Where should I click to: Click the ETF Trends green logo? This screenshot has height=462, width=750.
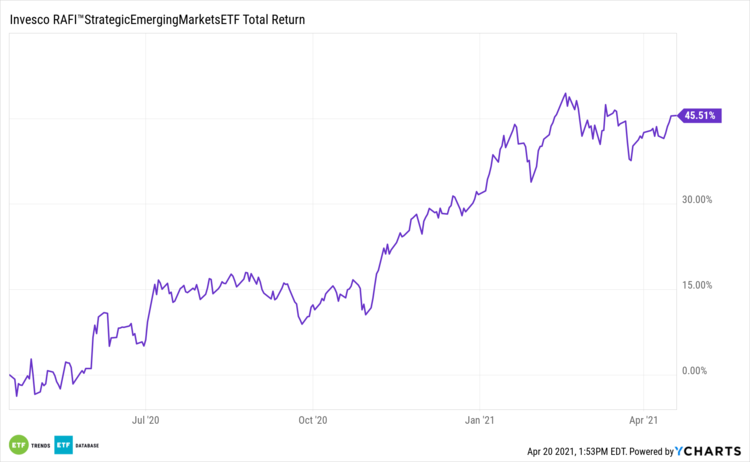coord(17,444)
